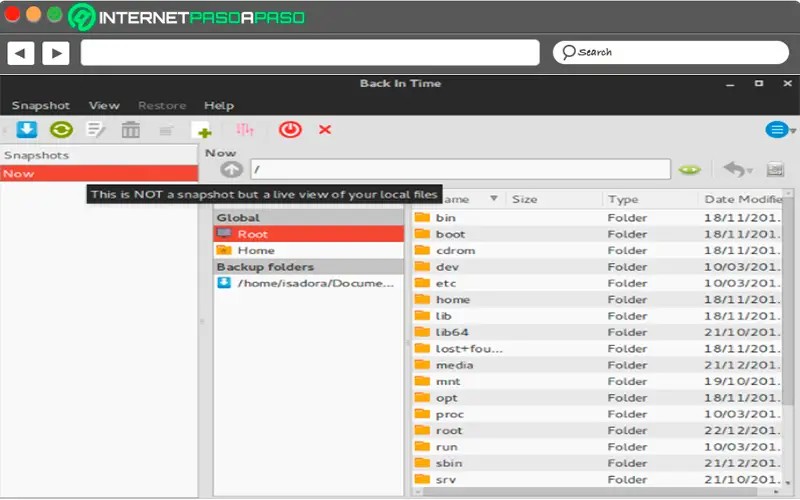The height and width of the screenshot is (500, 800).
Task: Select the cdrom folder row
Action: click(597, 251)
